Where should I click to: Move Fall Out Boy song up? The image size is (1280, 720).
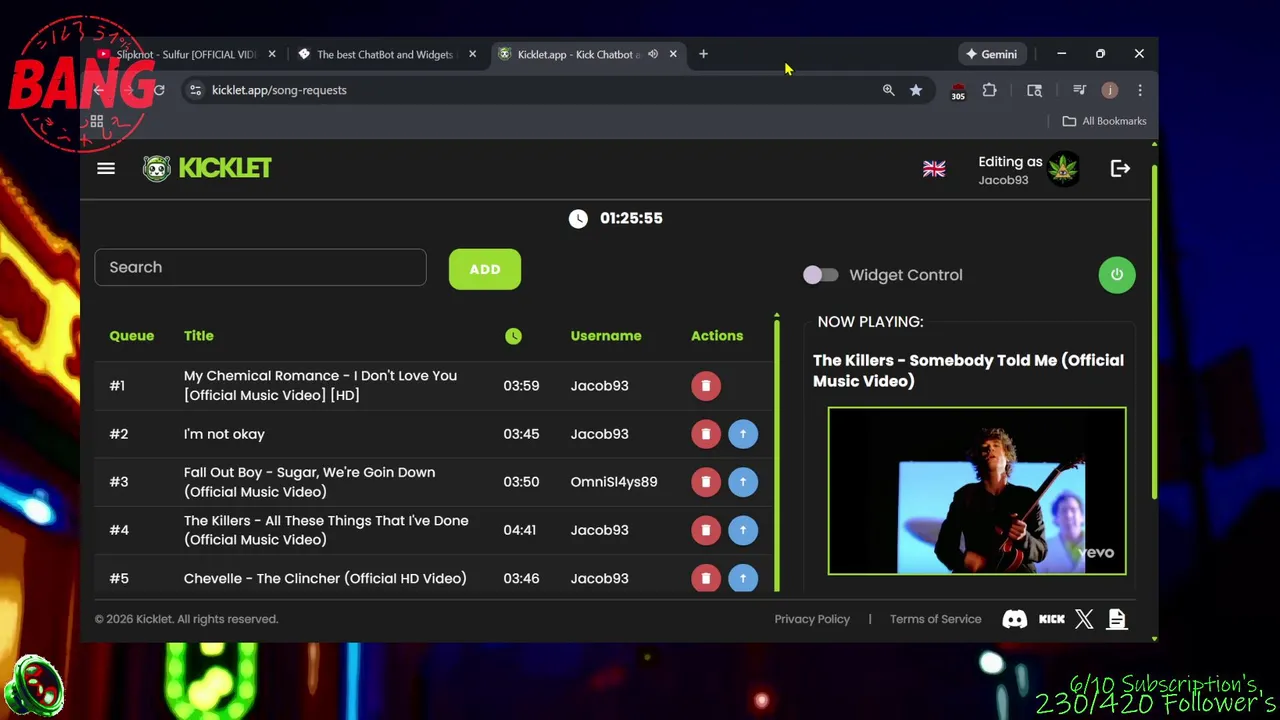(743, 482)
